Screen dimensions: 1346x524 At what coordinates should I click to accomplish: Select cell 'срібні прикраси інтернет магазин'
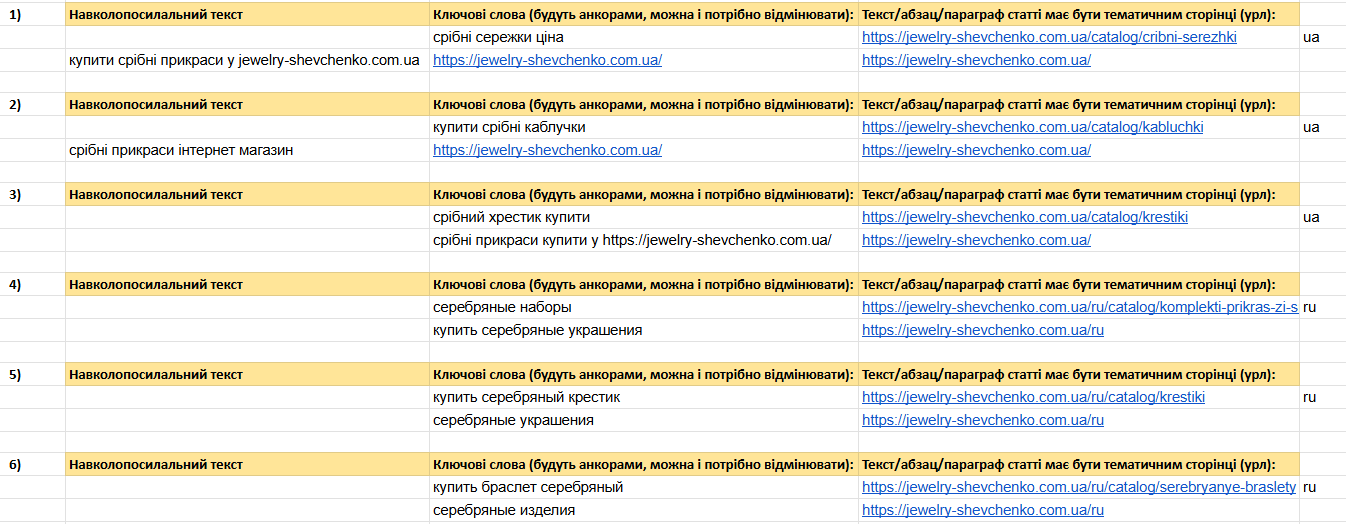(180, 150)
